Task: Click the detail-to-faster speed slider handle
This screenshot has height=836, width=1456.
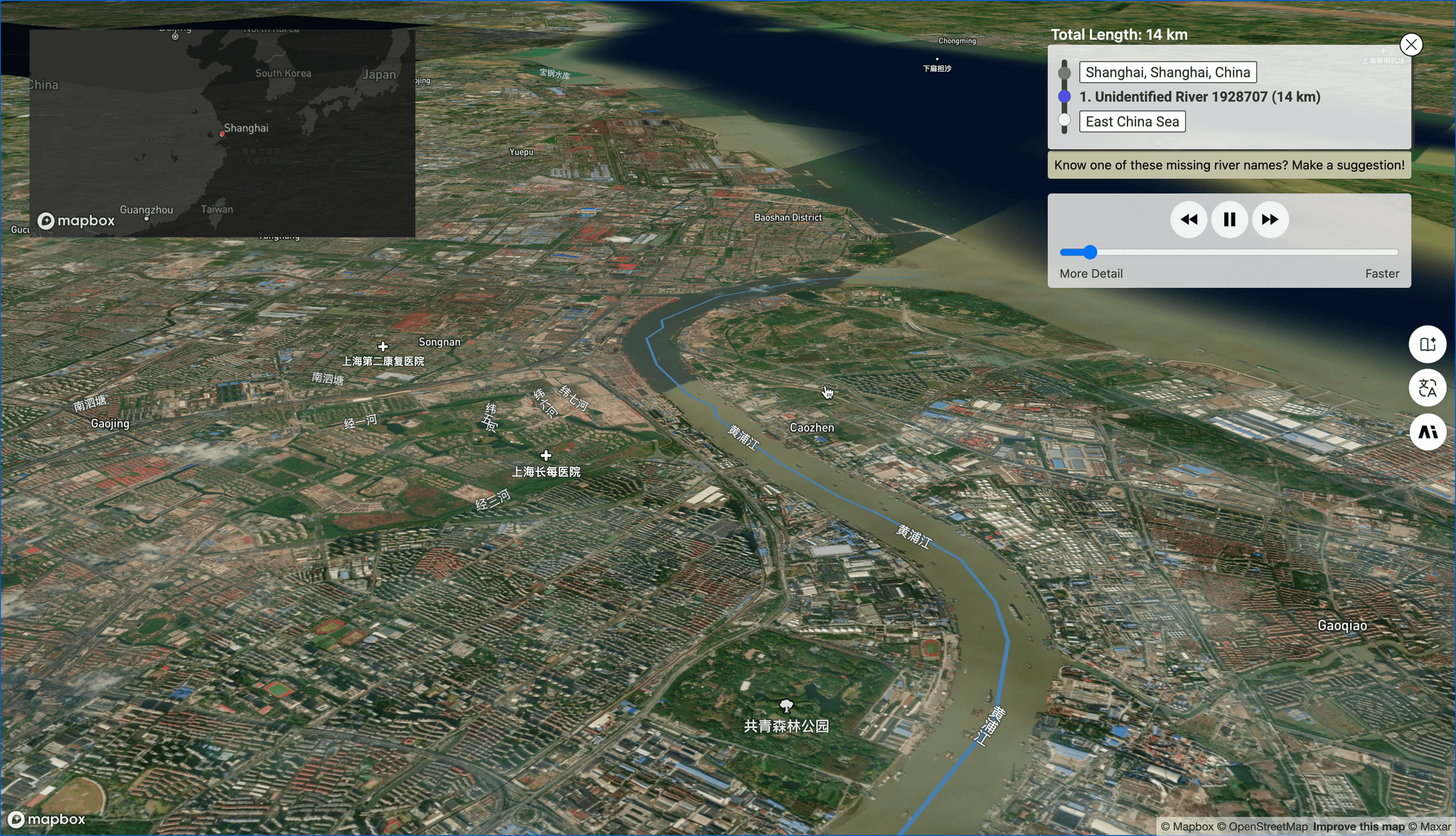Action: pos(1091,252)
